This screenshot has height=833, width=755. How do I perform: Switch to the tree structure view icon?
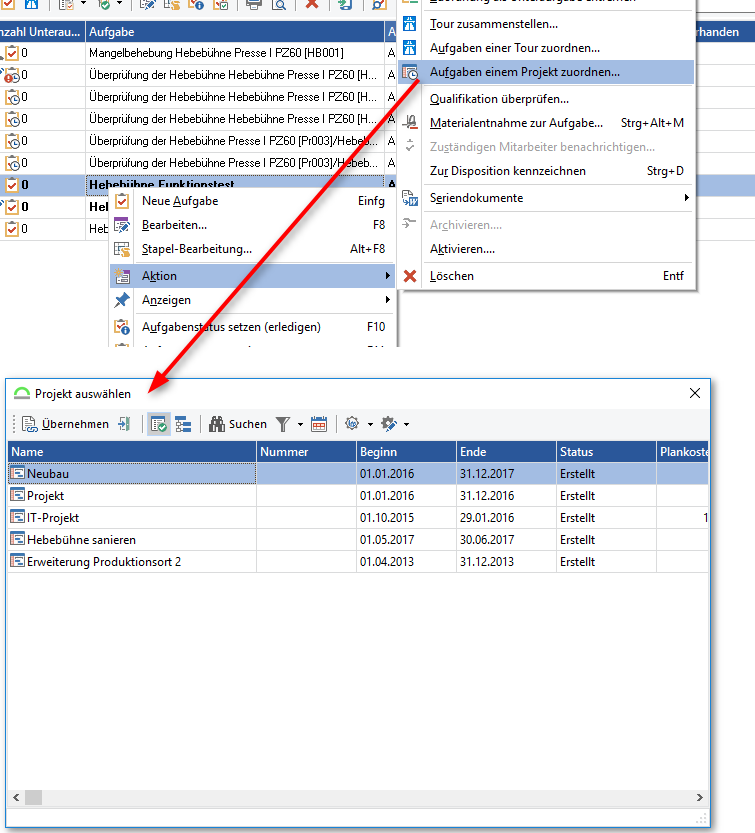[183, 424]
